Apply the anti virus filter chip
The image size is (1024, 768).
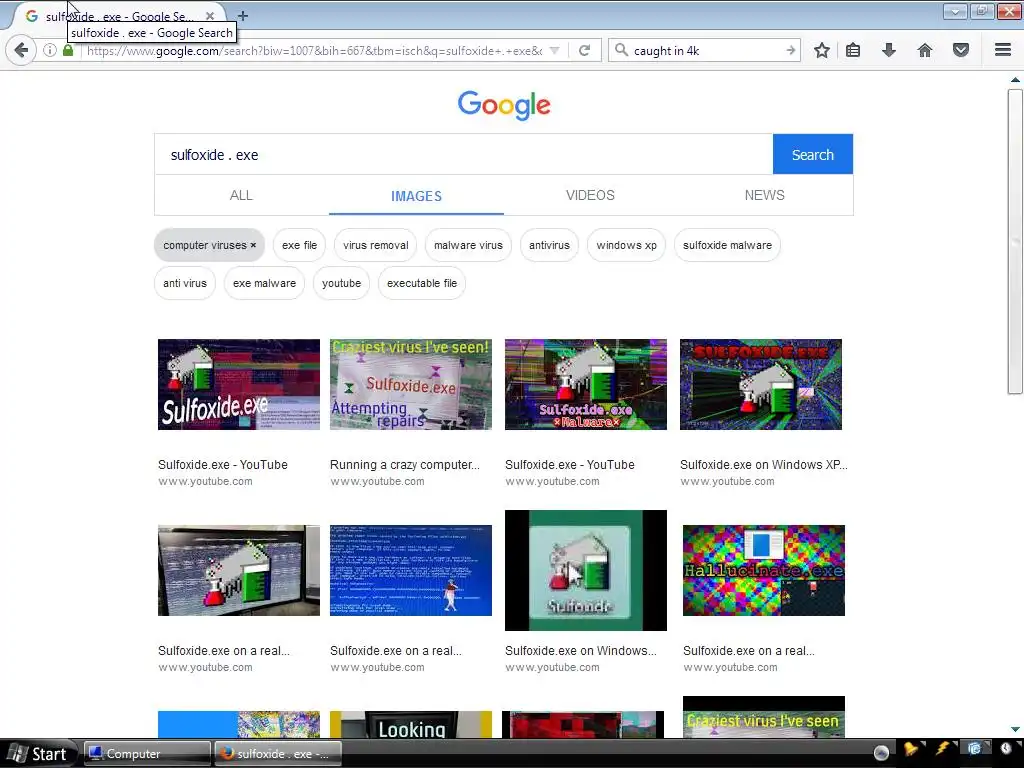(185, 283)
